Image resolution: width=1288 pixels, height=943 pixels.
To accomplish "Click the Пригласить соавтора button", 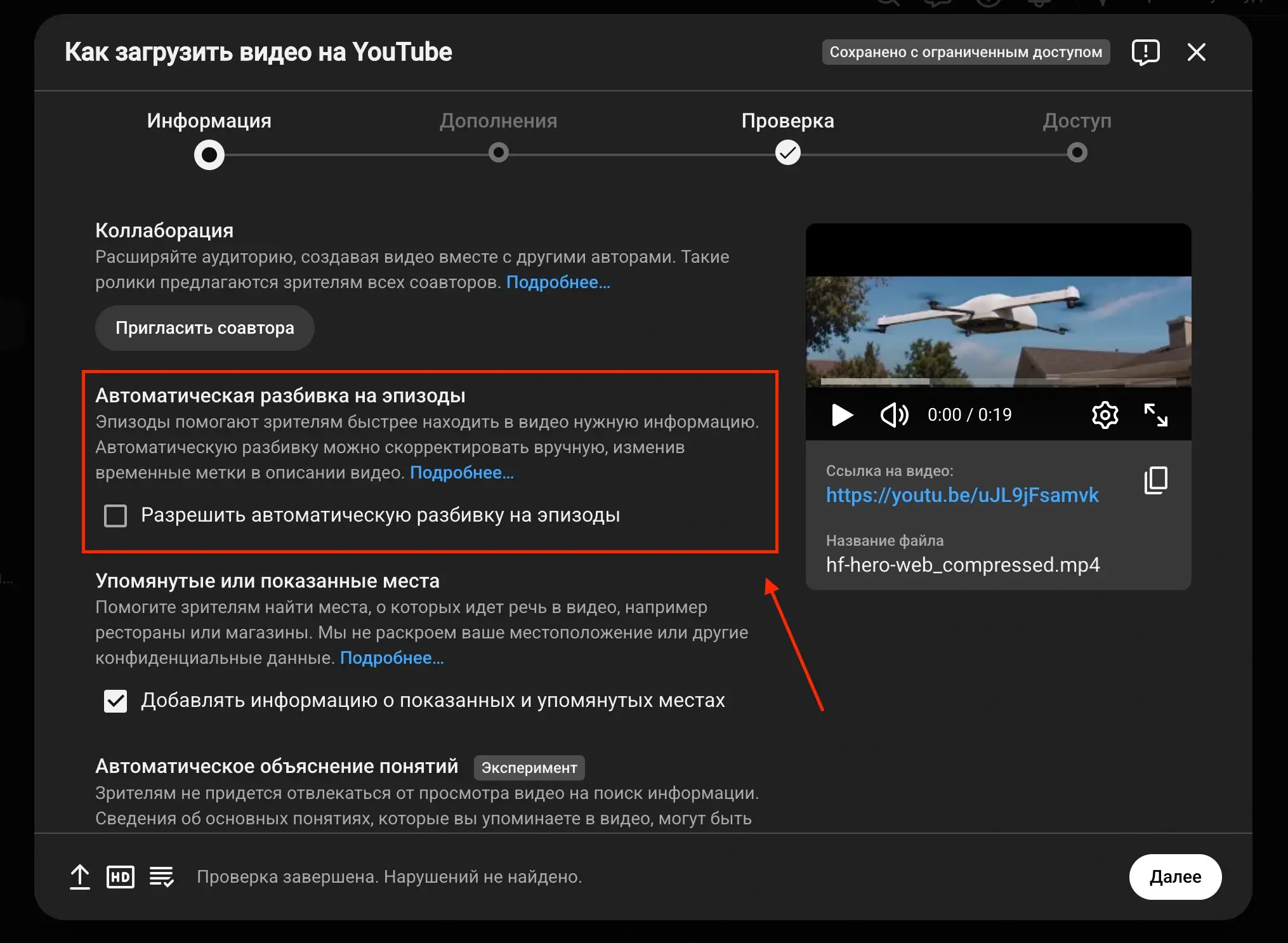I will tap(205, 328).
